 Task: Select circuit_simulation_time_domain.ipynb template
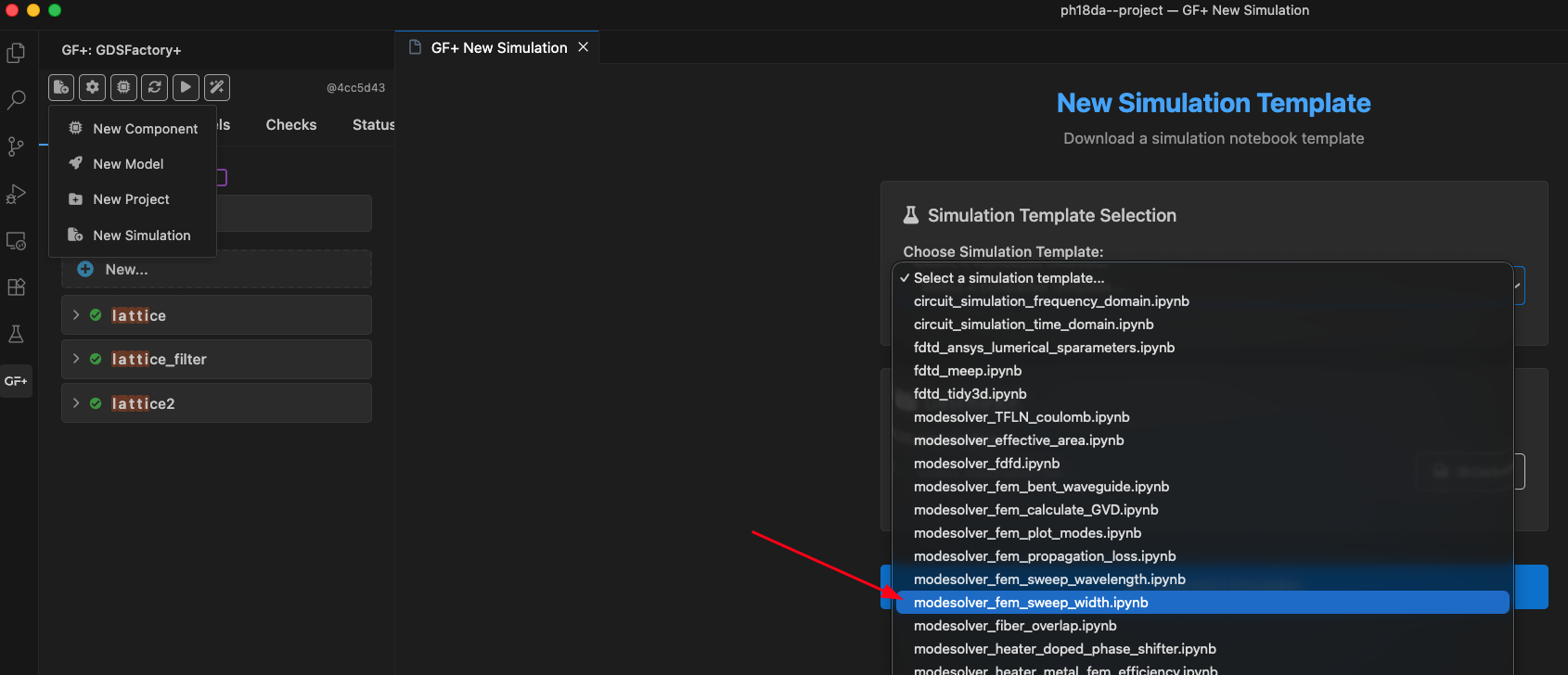(x=1202, y=325)
